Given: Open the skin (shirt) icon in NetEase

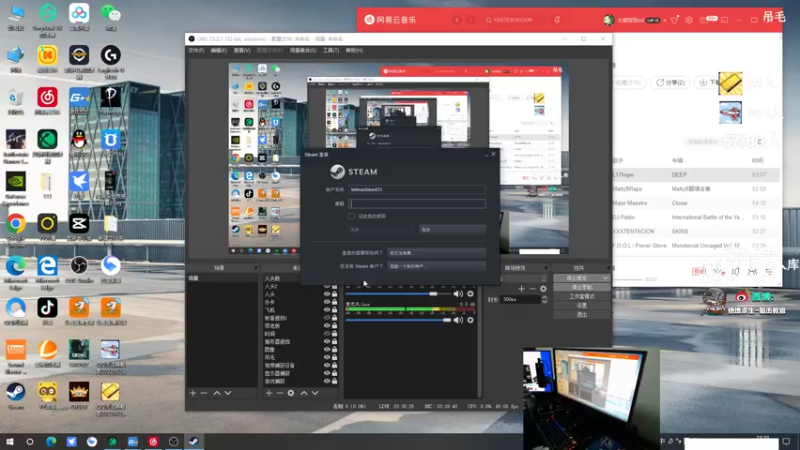Looking at the screenshot, I should (674, 20).
